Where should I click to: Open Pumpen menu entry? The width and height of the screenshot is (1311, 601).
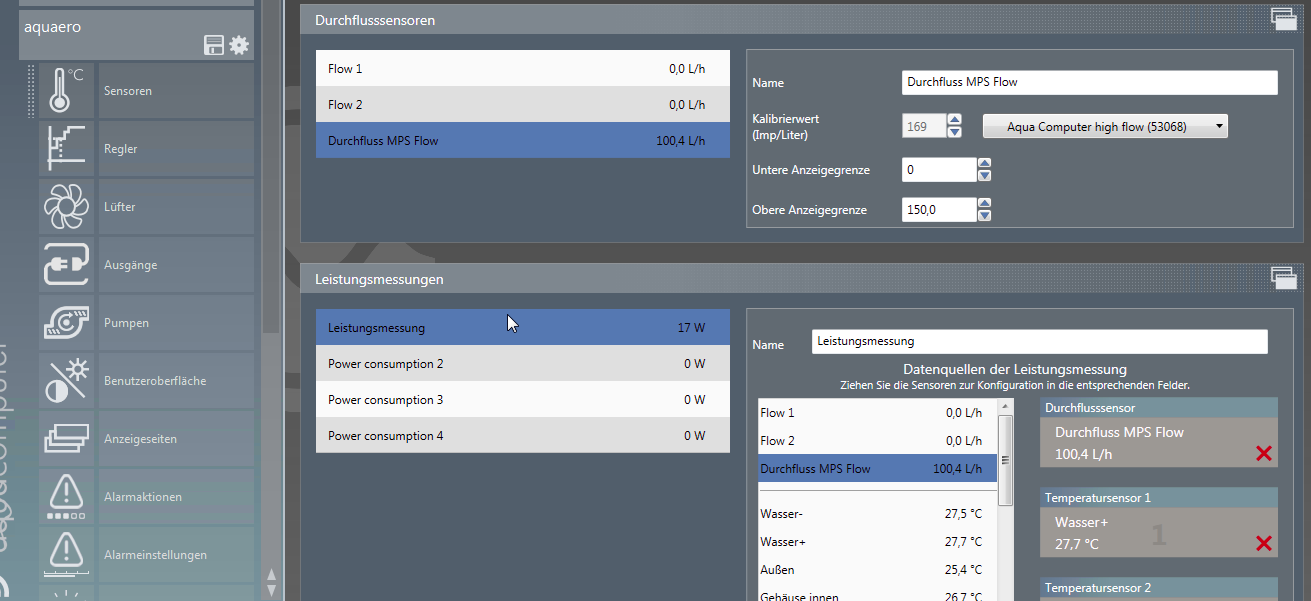tap(176, 322)
